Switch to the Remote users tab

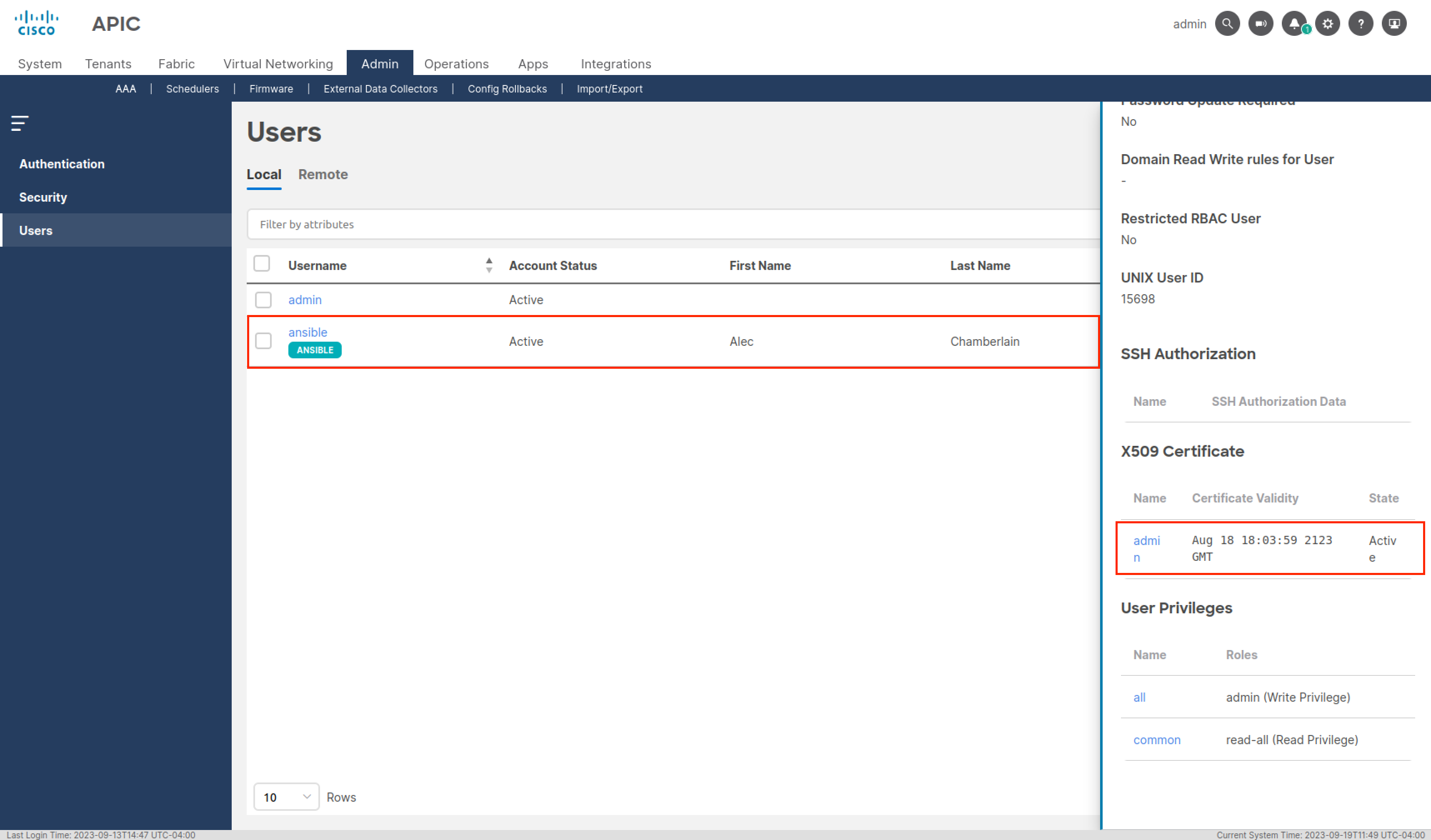(322, 174)
